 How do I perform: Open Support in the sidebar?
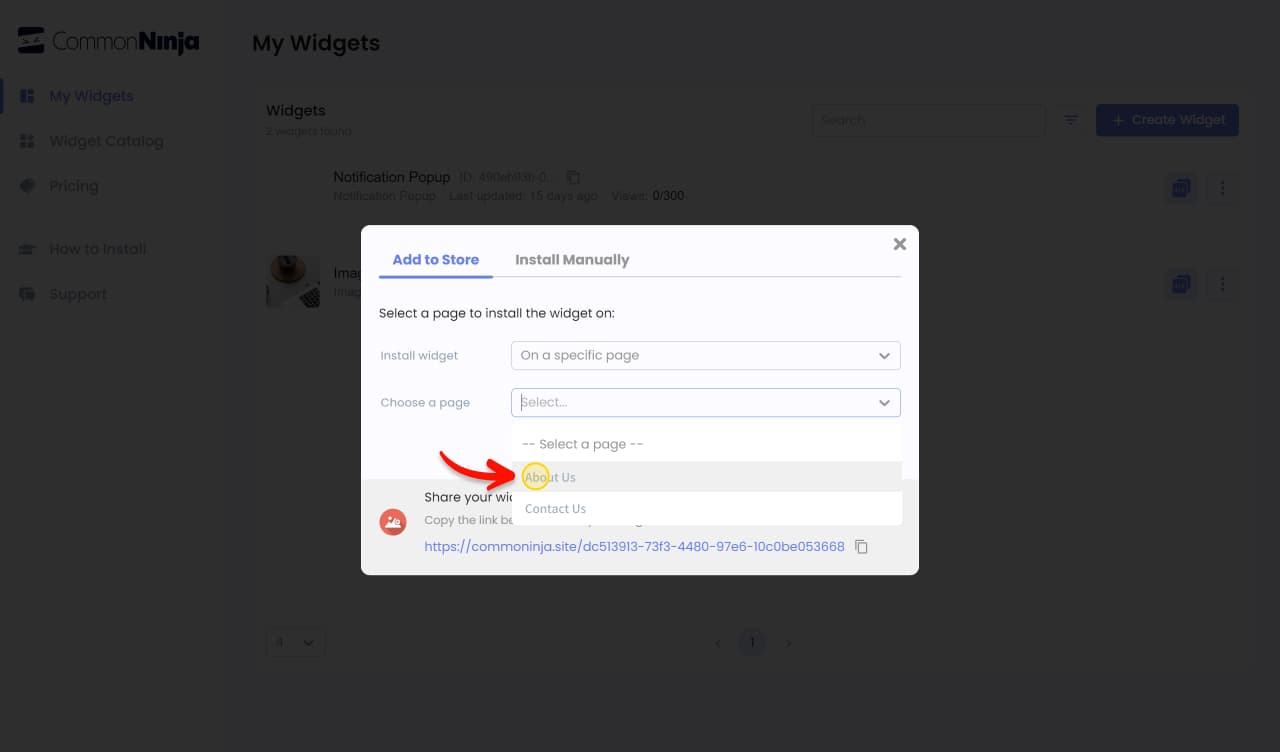coord(78,294)
